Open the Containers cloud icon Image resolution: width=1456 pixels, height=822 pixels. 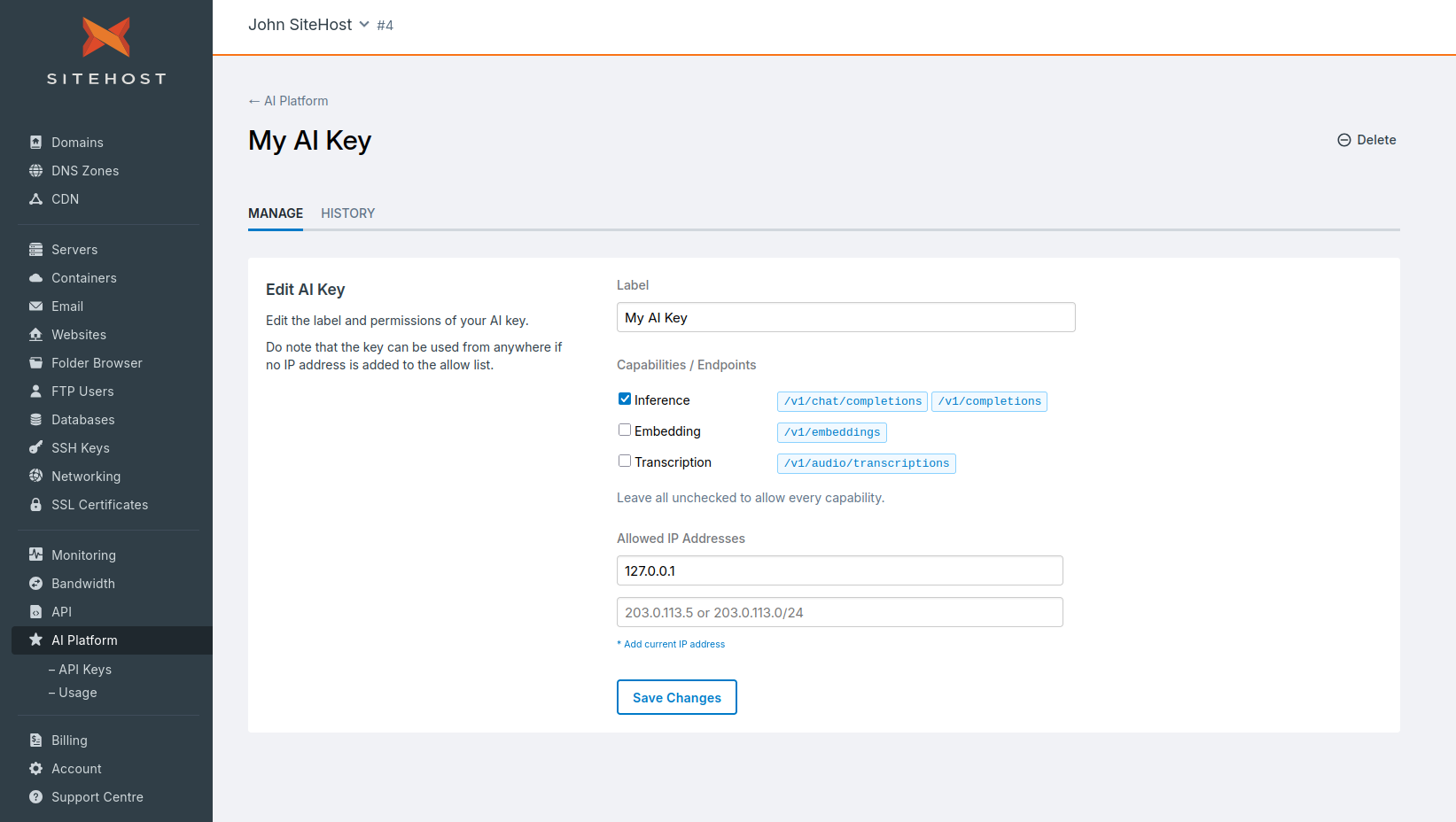(35, 278)
